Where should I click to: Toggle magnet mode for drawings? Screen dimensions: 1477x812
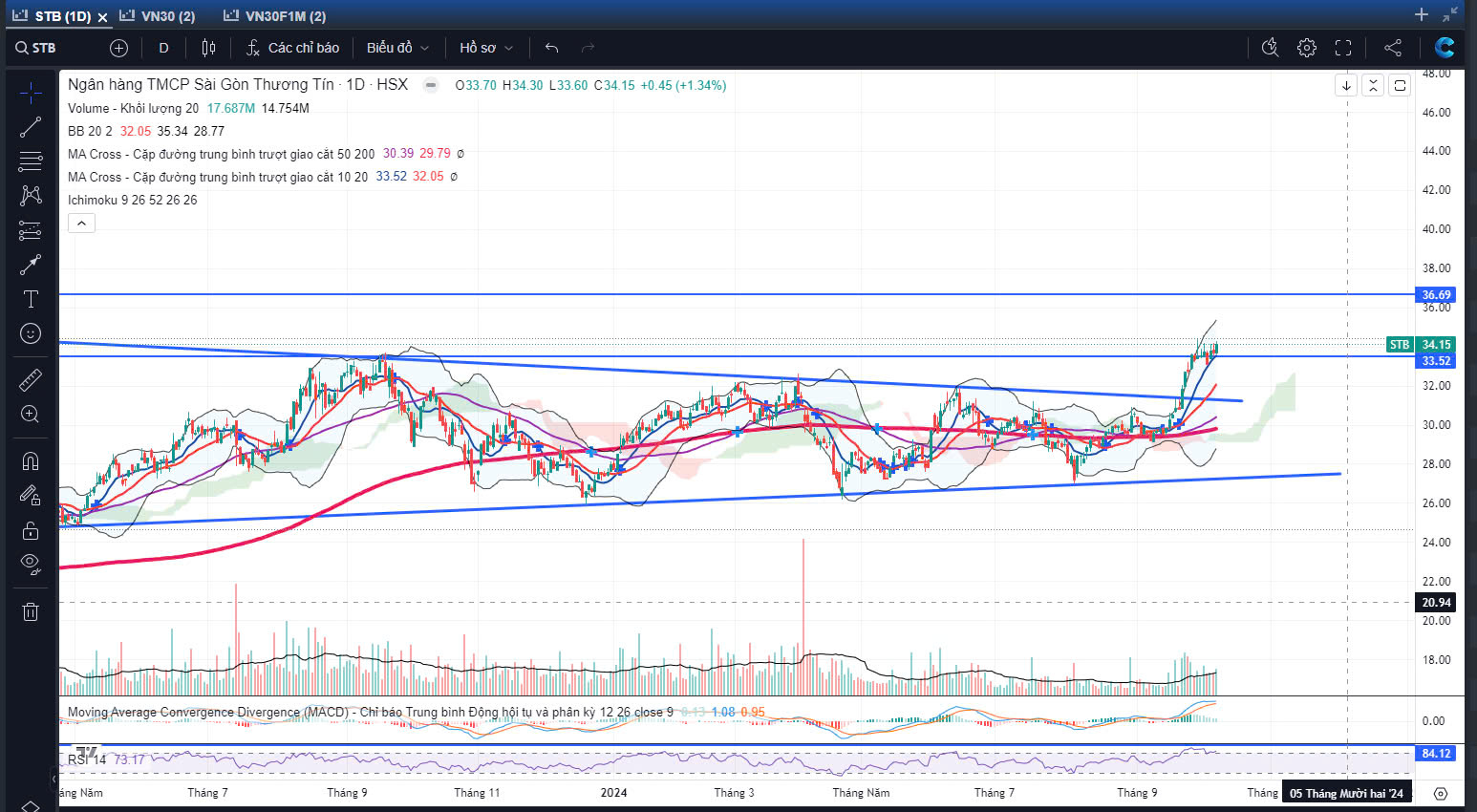(31, 461)
